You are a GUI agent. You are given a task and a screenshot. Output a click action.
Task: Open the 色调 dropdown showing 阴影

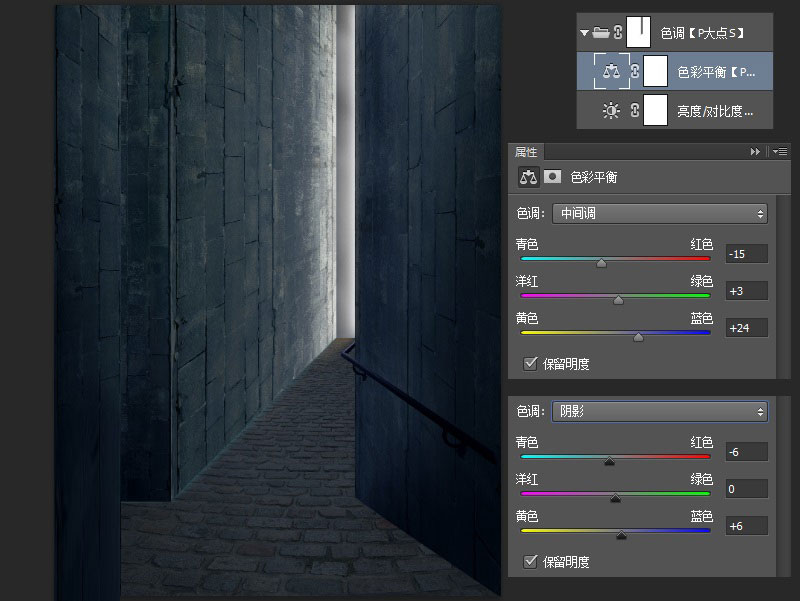pos(660,411)
